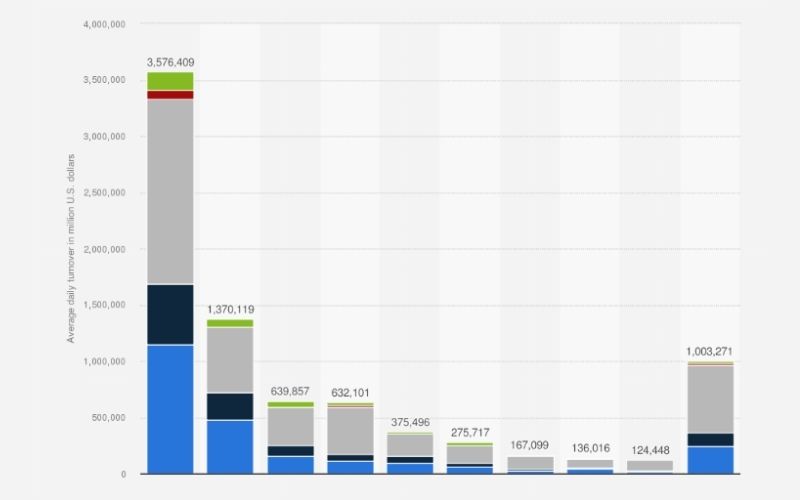The height and width of the screenshot is (500, 800).
Task: Click the 1,370,119 value label
Action: pos(230,310)
